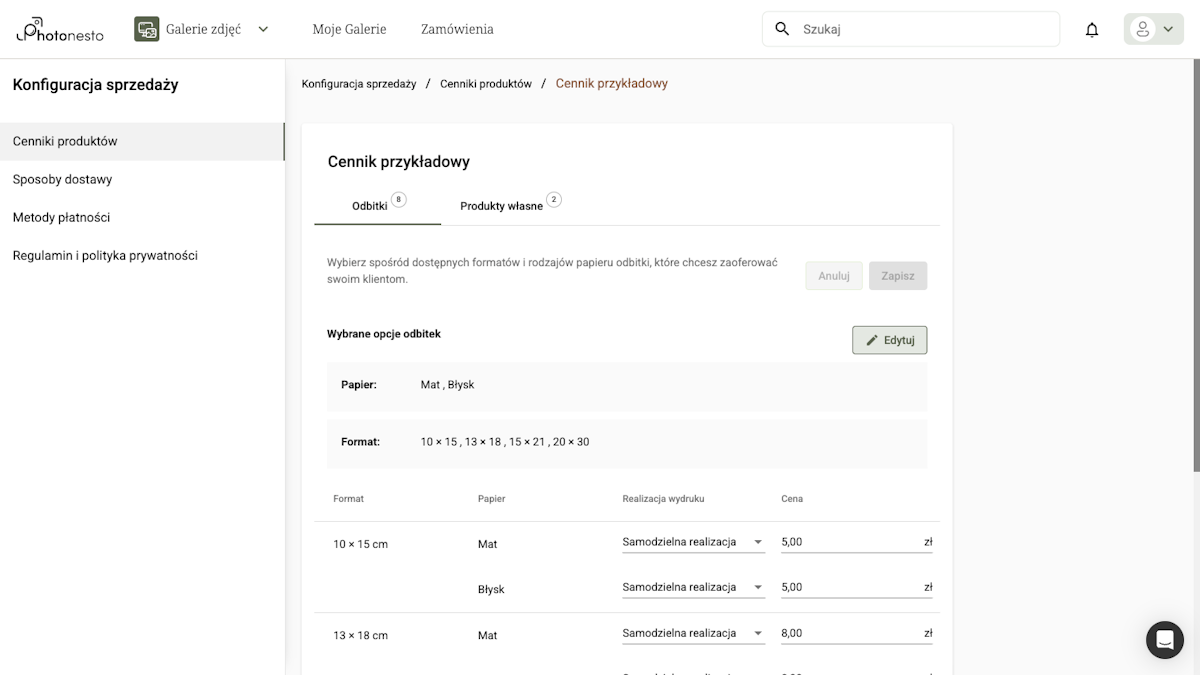
Task: Go to Zamówienia page
Action: point(457,29)
